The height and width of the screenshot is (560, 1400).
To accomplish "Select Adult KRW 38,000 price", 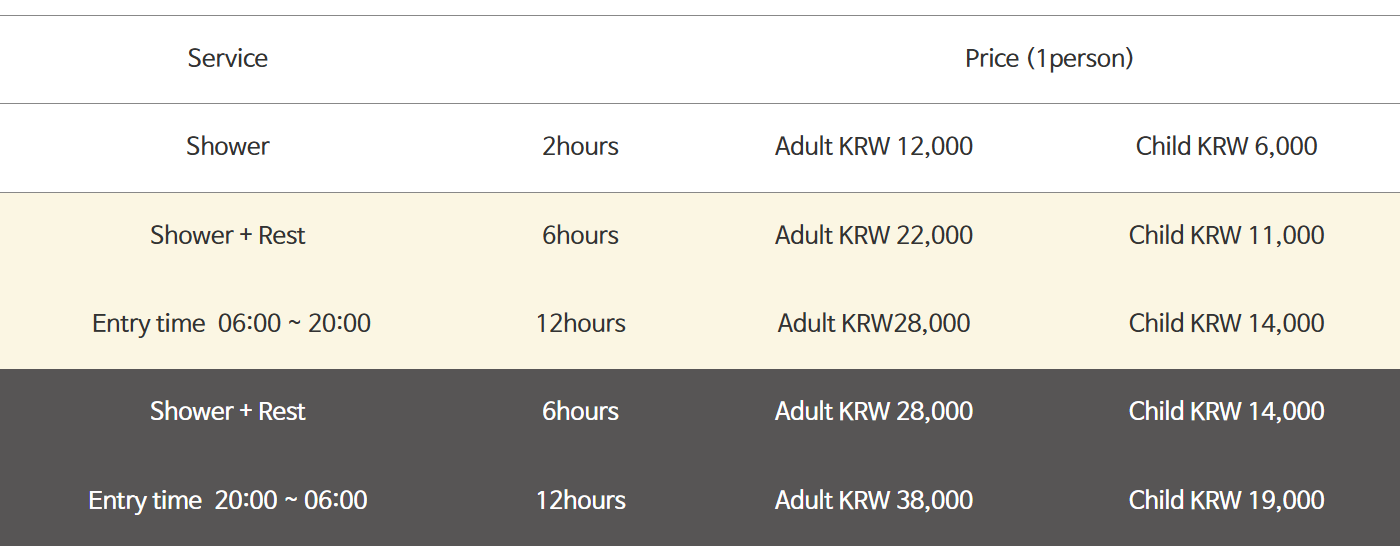I will click(874, 500).
